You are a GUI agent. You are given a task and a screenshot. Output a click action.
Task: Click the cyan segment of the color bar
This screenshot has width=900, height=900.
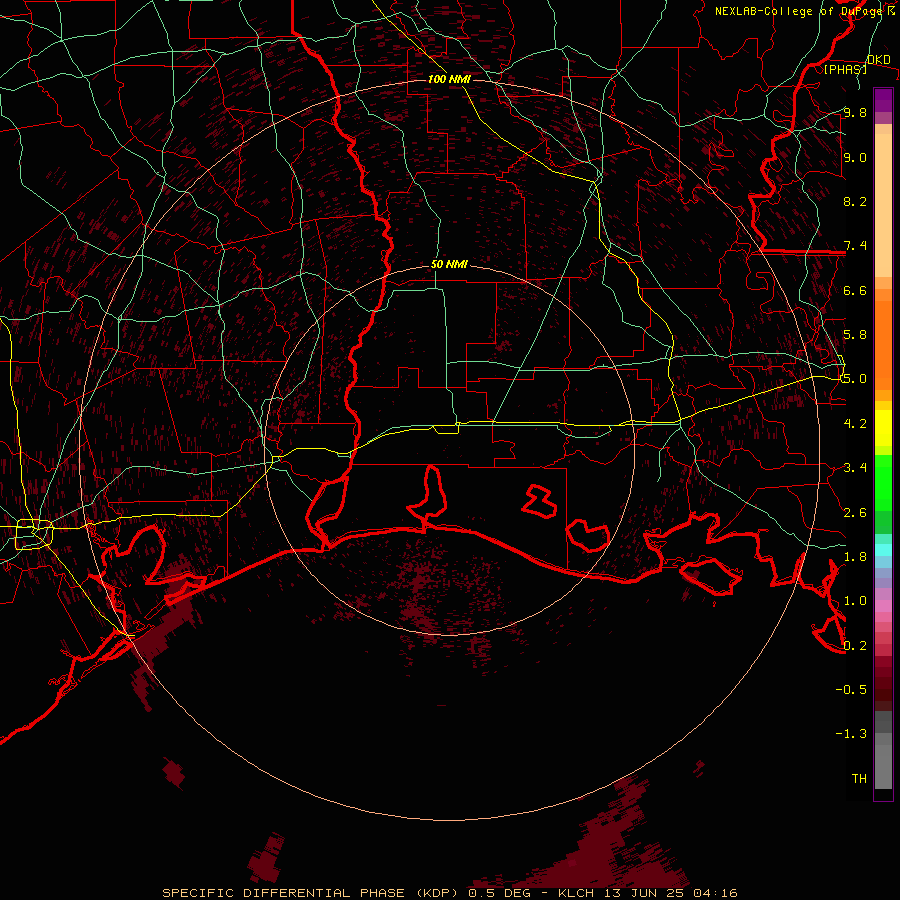point(883,550)
